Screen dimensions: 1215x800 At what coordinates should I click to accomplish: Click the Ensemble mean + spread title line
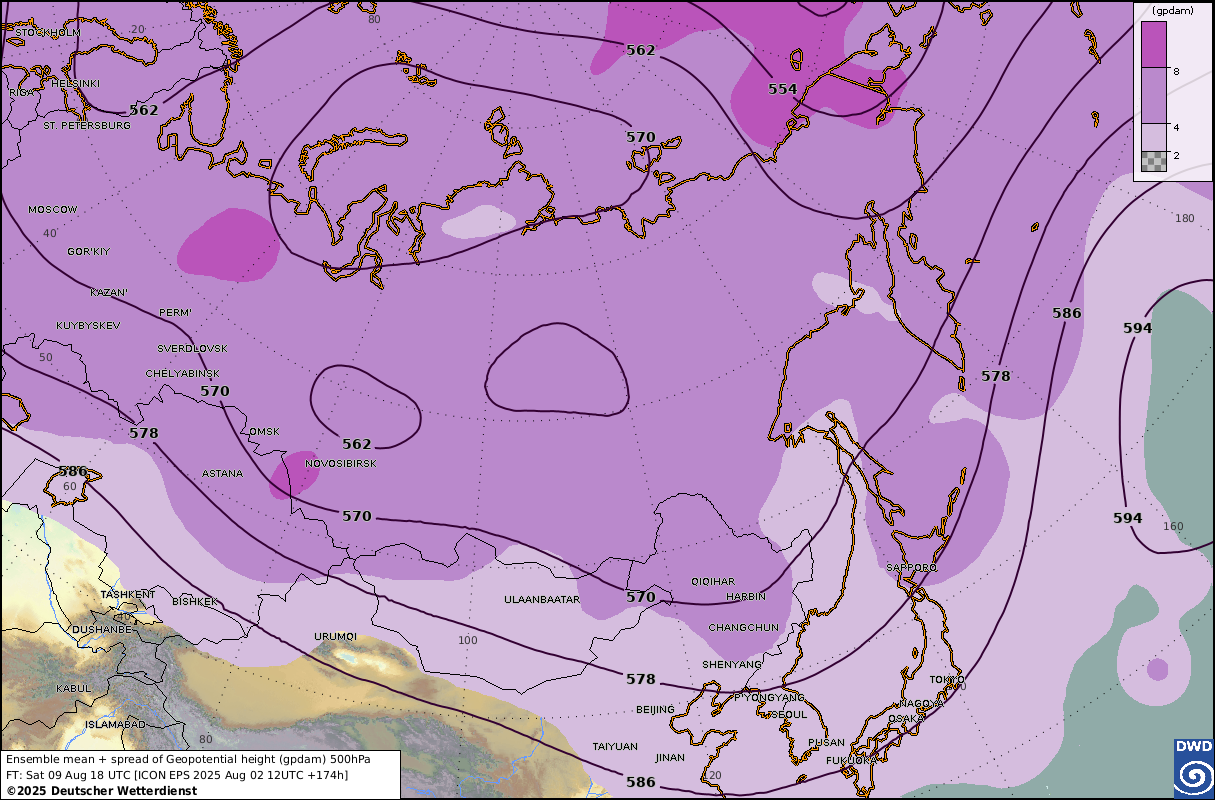coord(188,760)
